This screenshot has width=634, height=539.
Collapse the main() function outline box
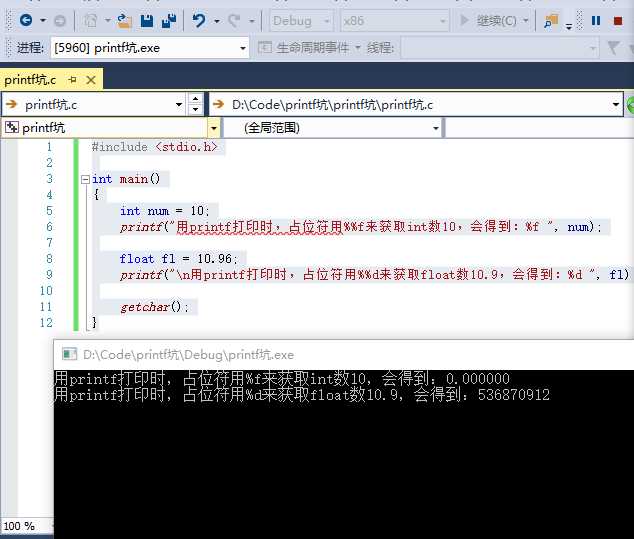(85, 179)
